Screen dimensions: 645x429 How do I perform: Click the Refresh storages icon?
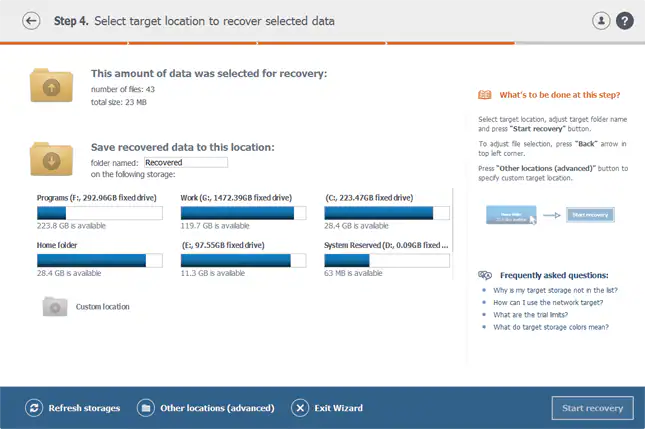coord(34,408)
